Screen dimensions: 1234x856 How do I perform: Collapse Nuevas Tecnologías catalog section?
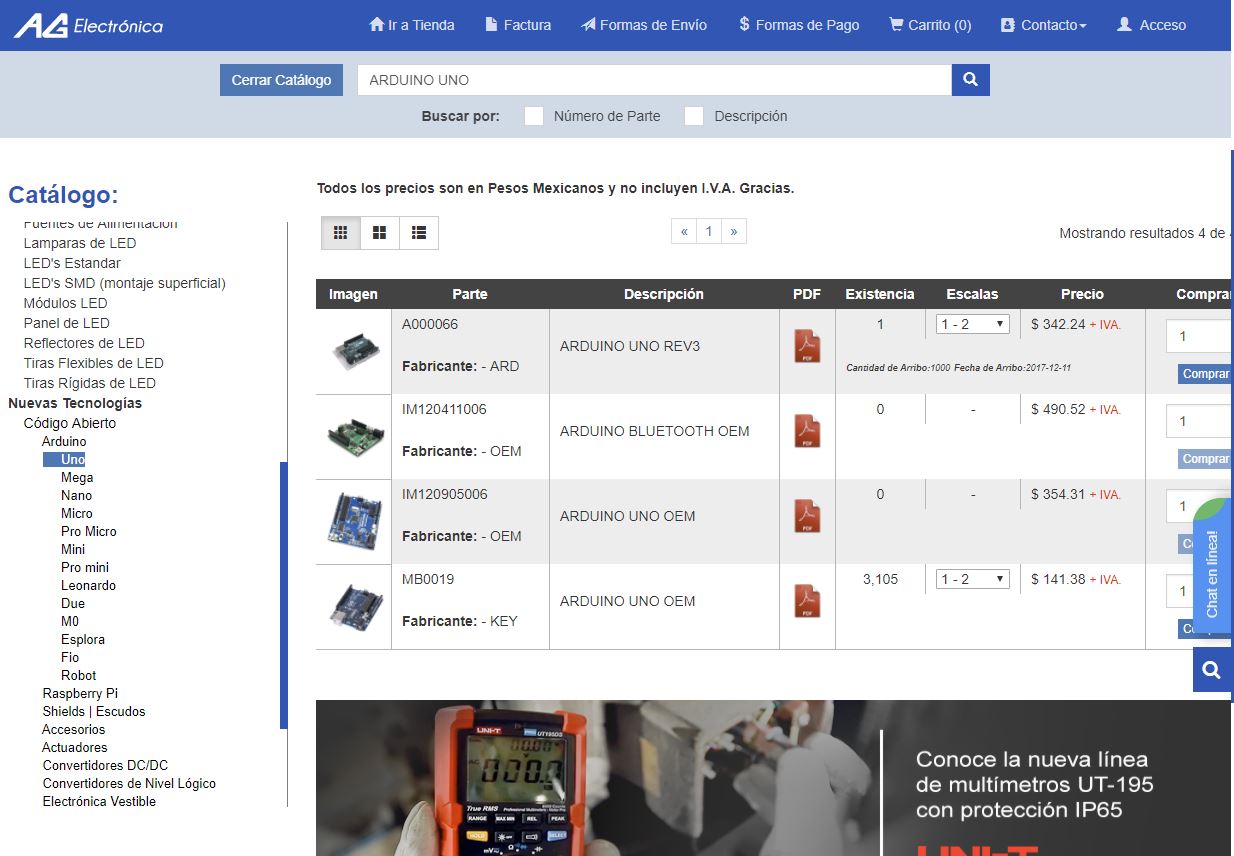[x=75, y=403]
